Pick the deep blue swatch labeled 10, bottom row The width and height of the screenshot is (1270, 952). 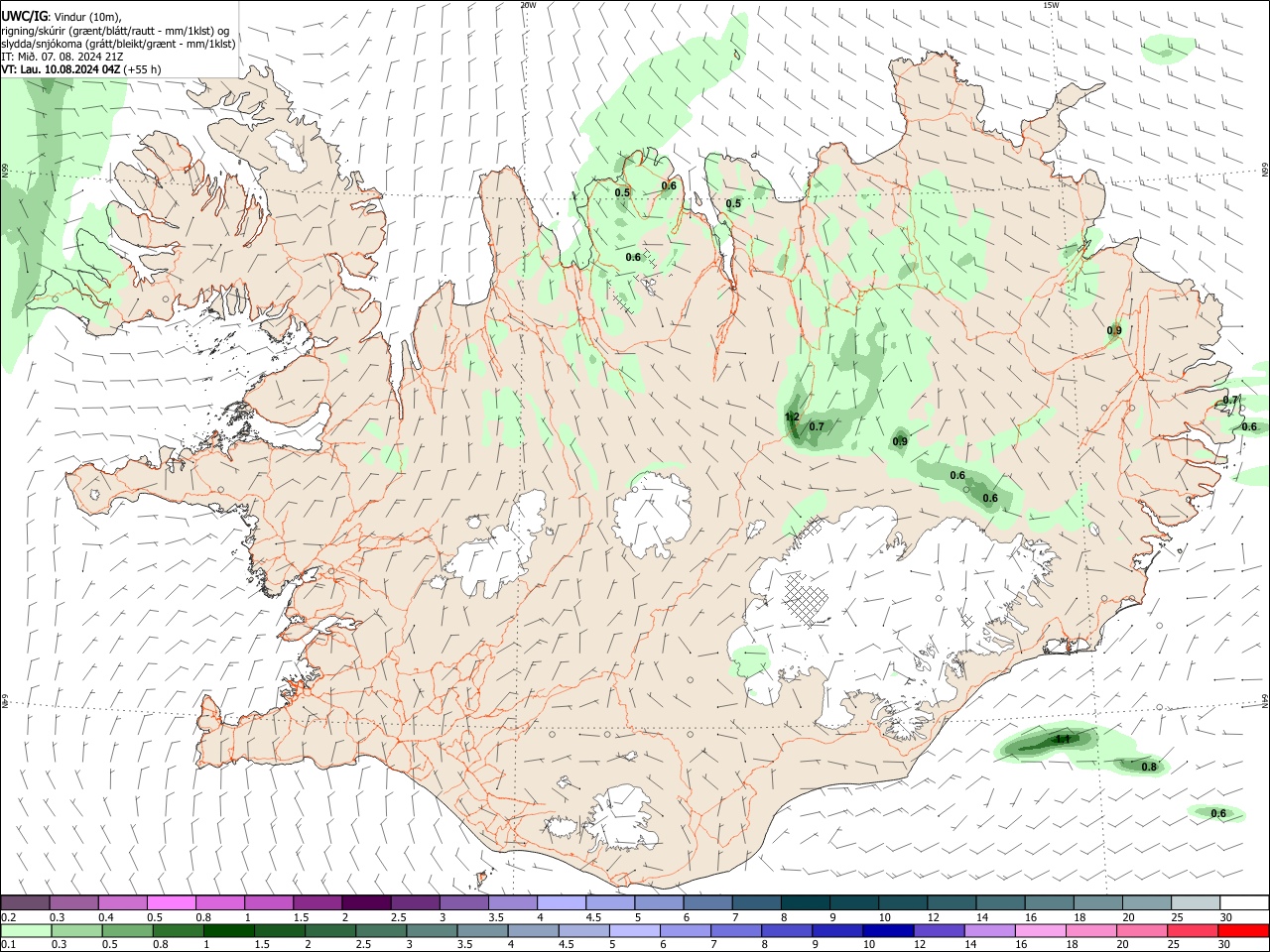click(886, 930)
